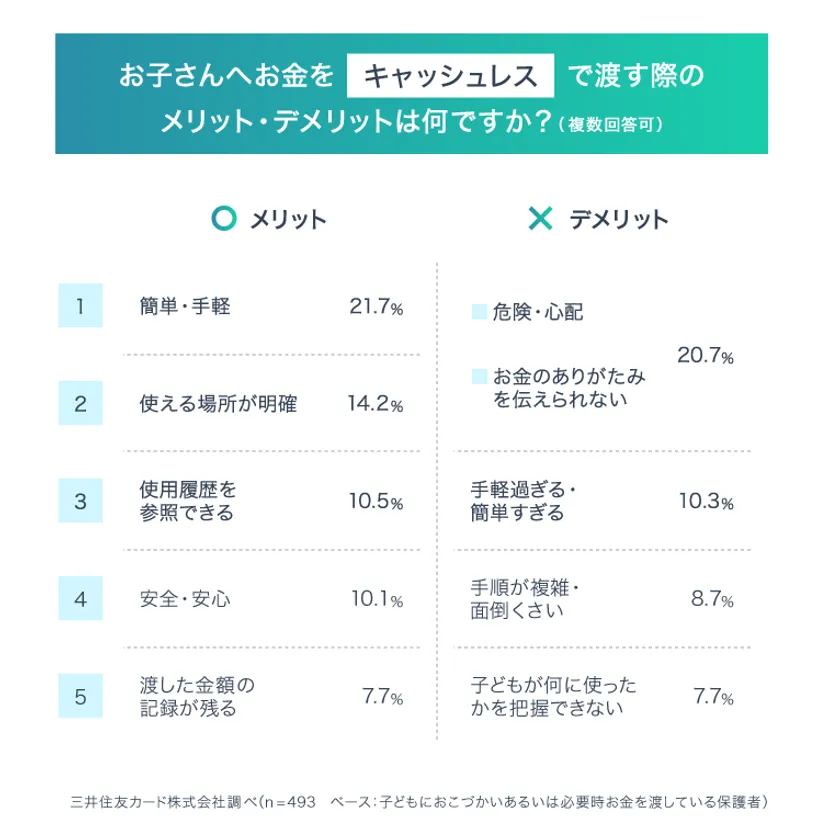Click the 使用履歴を参照できる merit item
822x840 pixels.
[188, 502]
